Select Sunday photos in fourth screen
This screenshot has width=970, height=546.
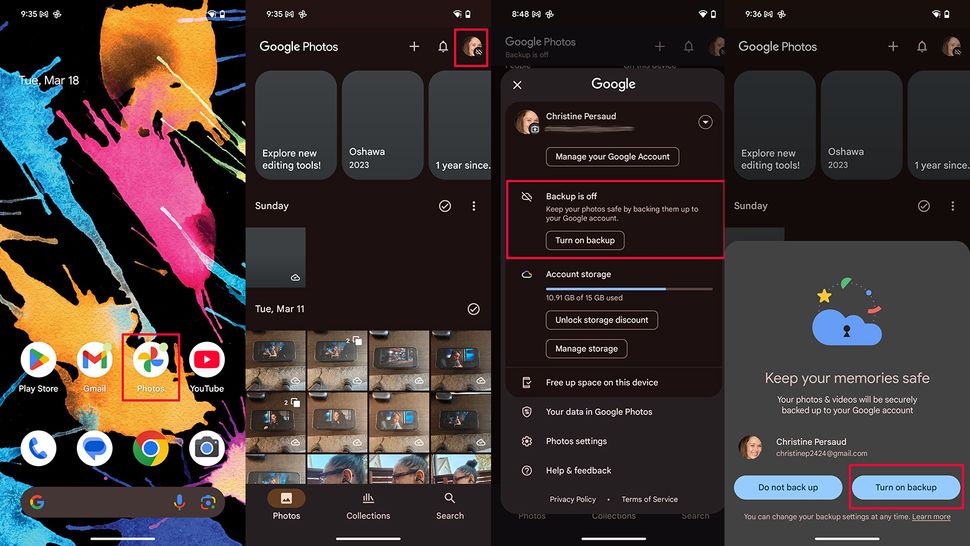(924, 206)
